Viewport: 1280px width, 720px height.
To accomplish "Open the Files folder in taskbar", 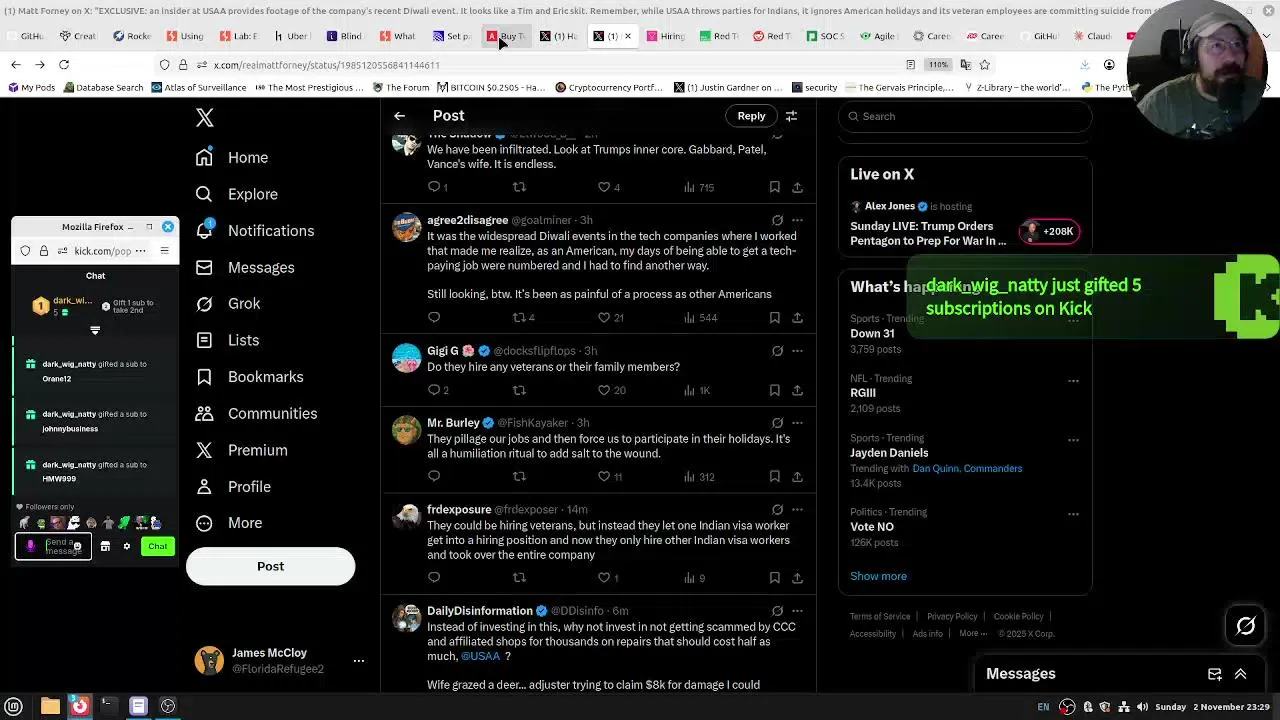I will (x=50, y=706).
